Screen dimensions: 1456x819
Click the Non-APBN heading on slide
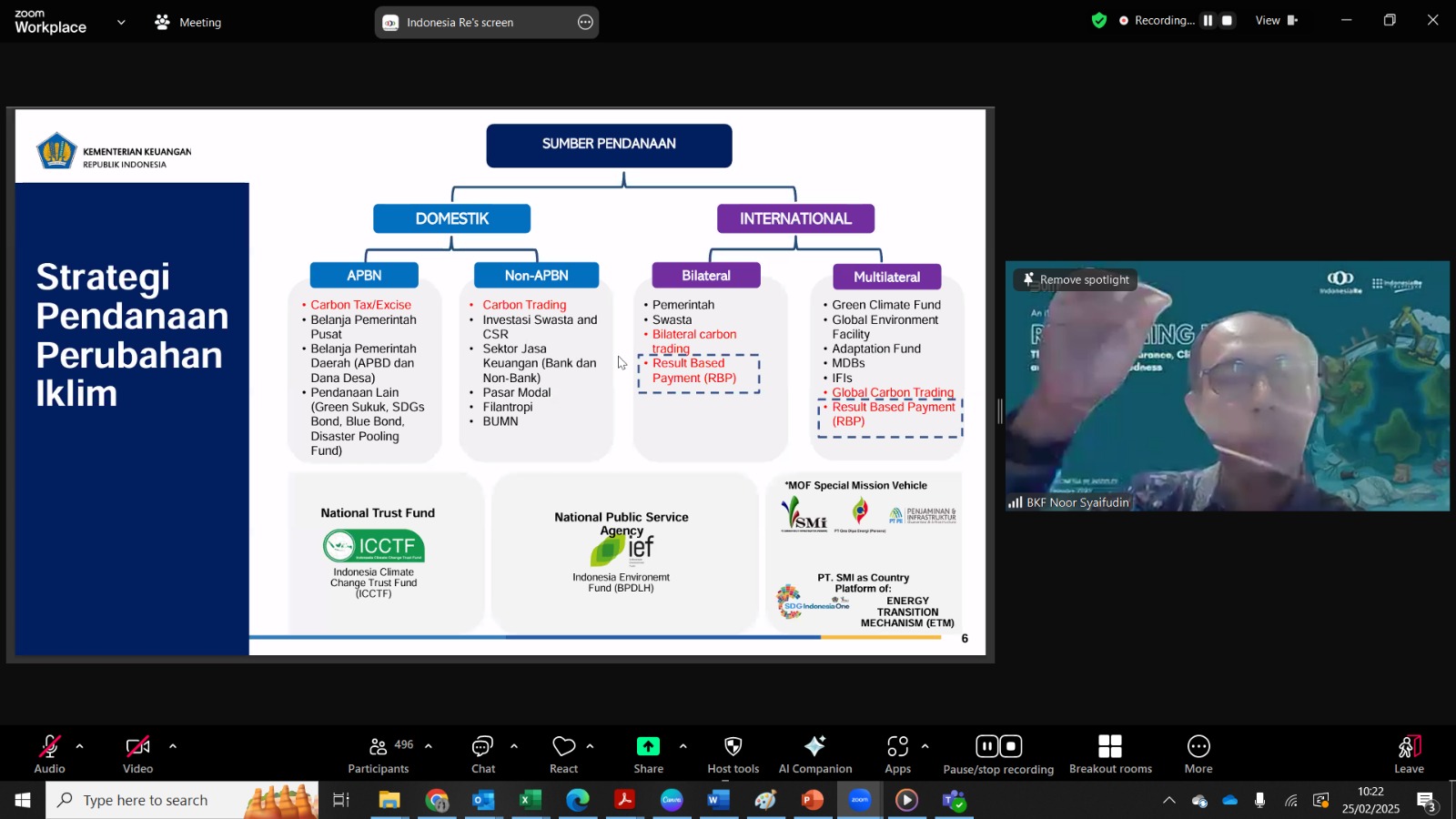[x=537, y=276]
